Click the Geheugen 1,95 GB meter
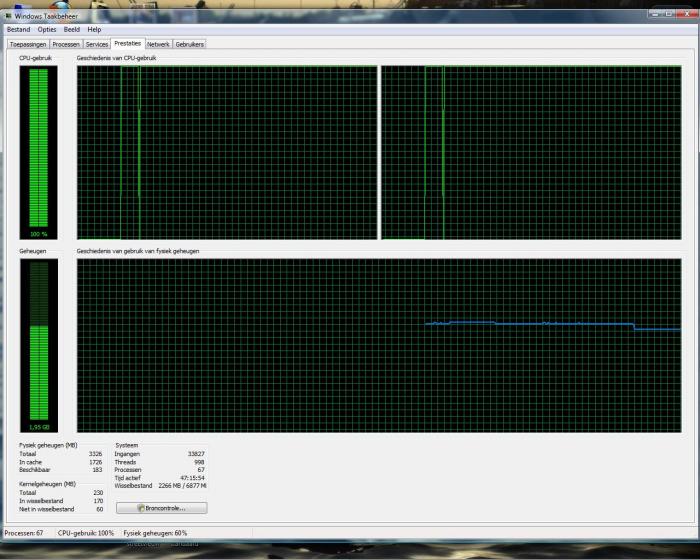The image size is (700, 560). [x=39, y=345]
